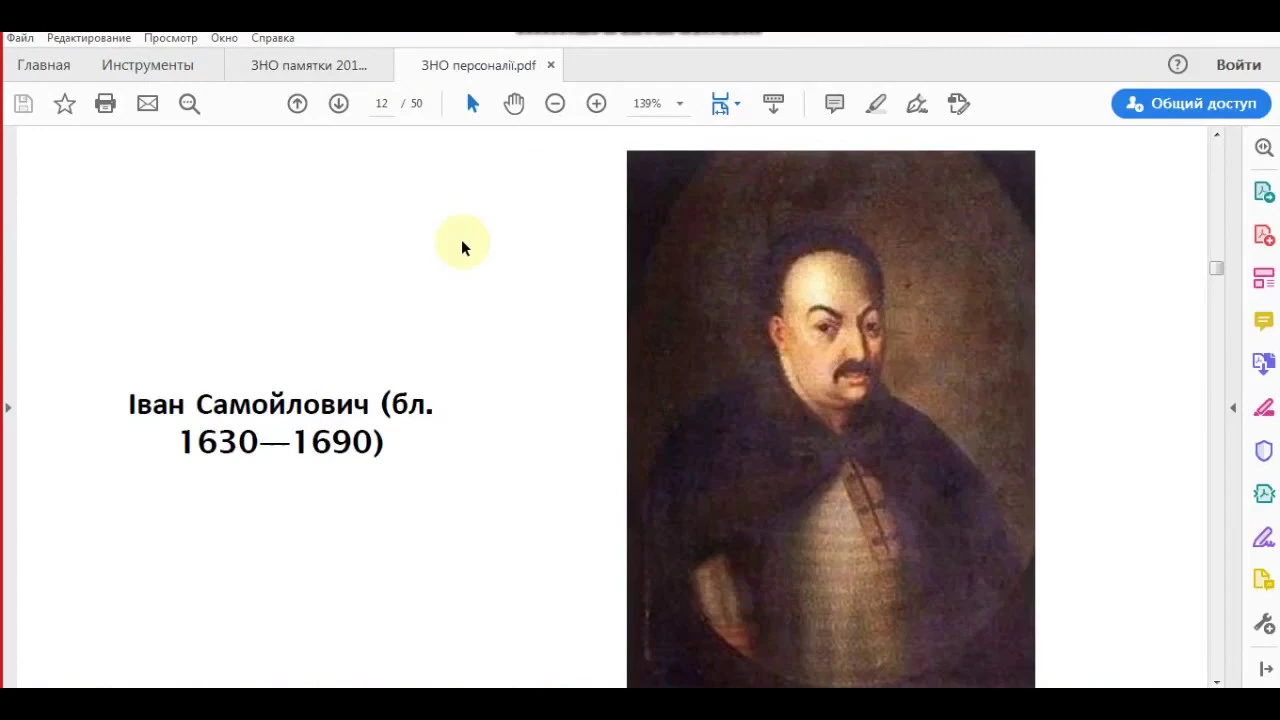1280x720 pixels.
Task: Click the fit page width icon
Action: click(x=720, y=103)
